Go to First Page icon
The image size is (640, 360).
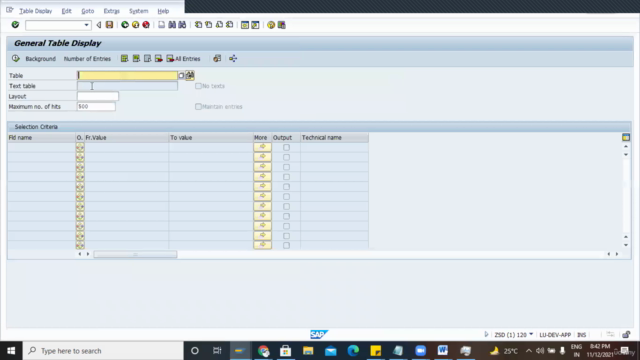point(198,25)
